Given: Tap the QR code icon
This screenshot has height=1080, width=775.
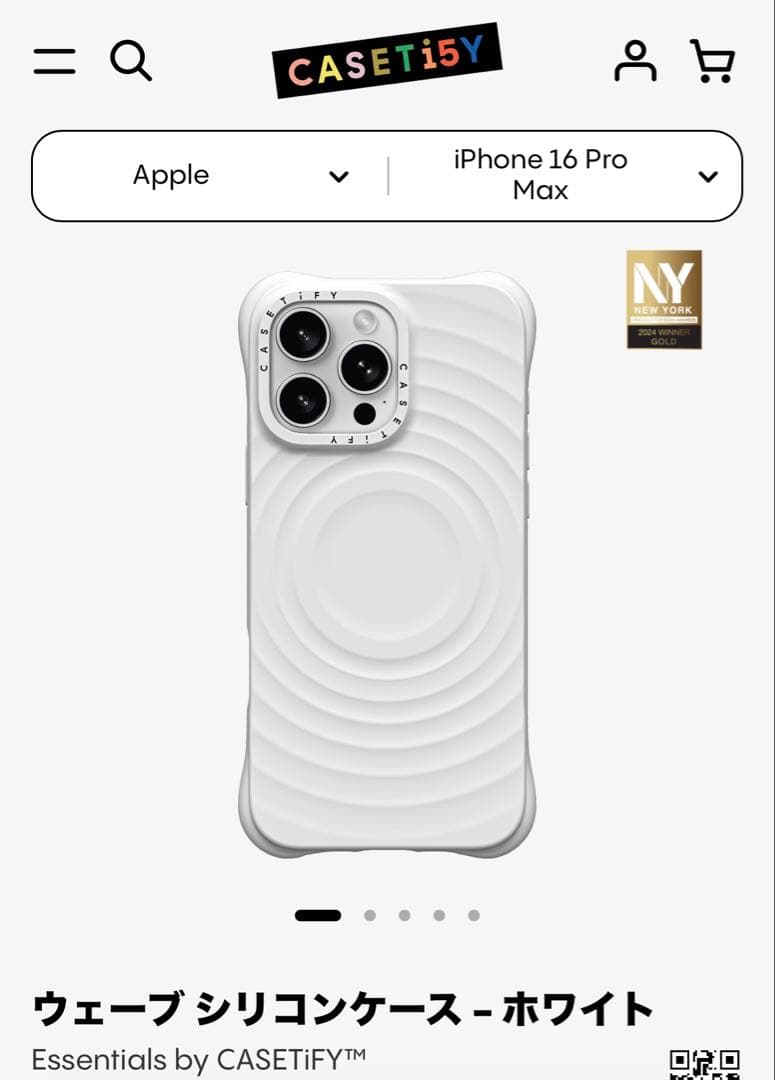Looking at the screenshot, I should (705, 1064).
